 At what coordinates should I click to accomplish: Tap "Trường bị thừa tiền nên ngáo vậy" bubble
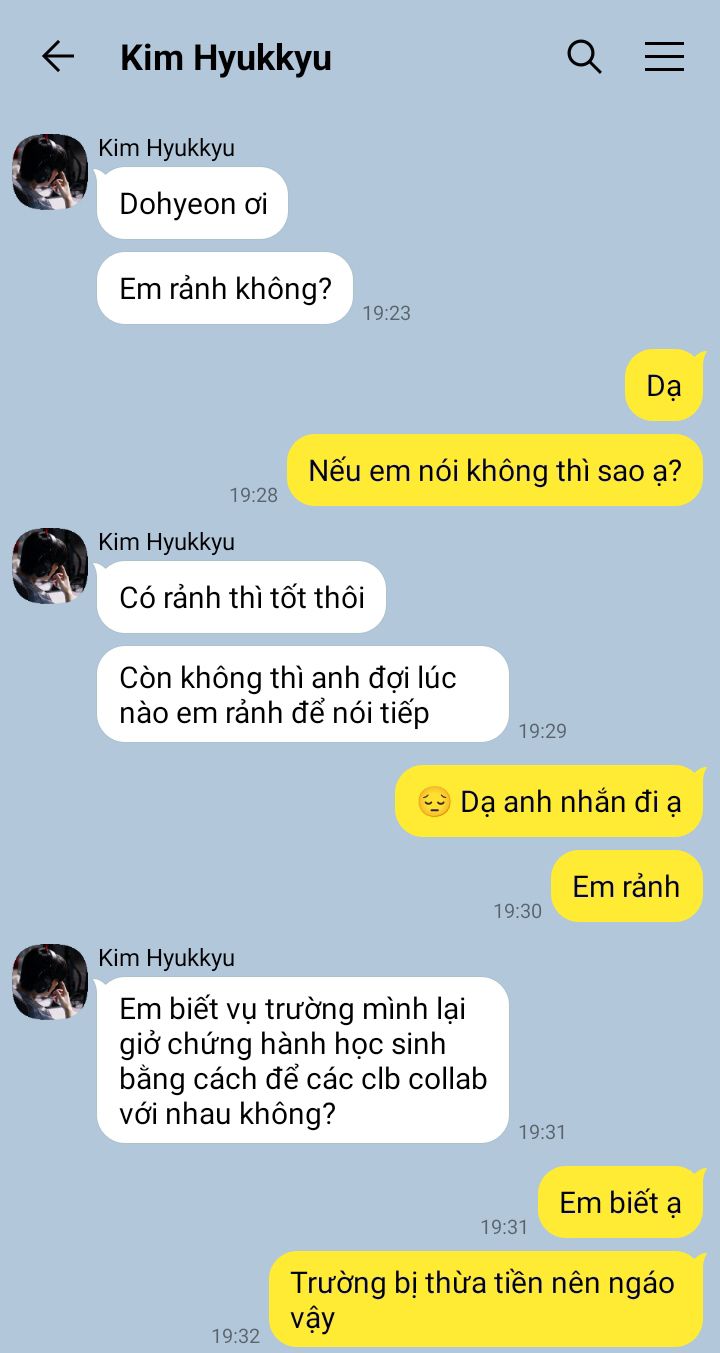pos(486,1299)
